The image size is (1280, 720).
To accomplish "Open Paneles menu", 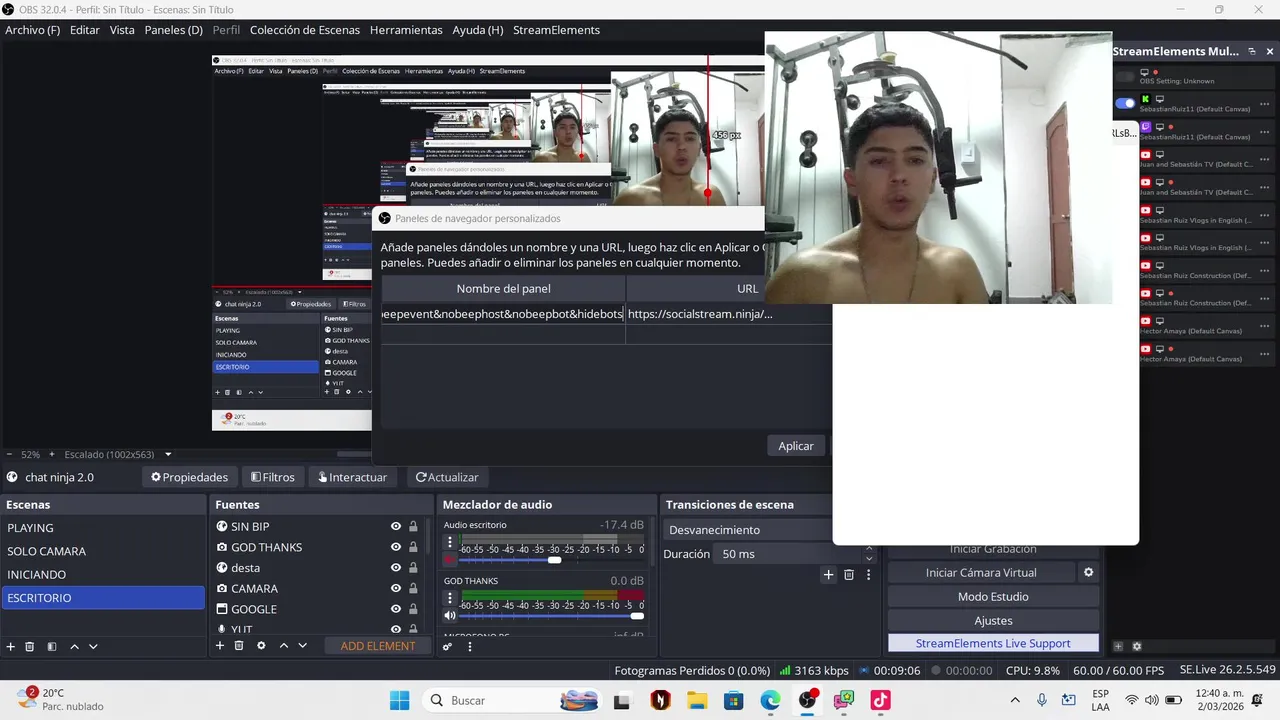I will click(x=174, y=30).
